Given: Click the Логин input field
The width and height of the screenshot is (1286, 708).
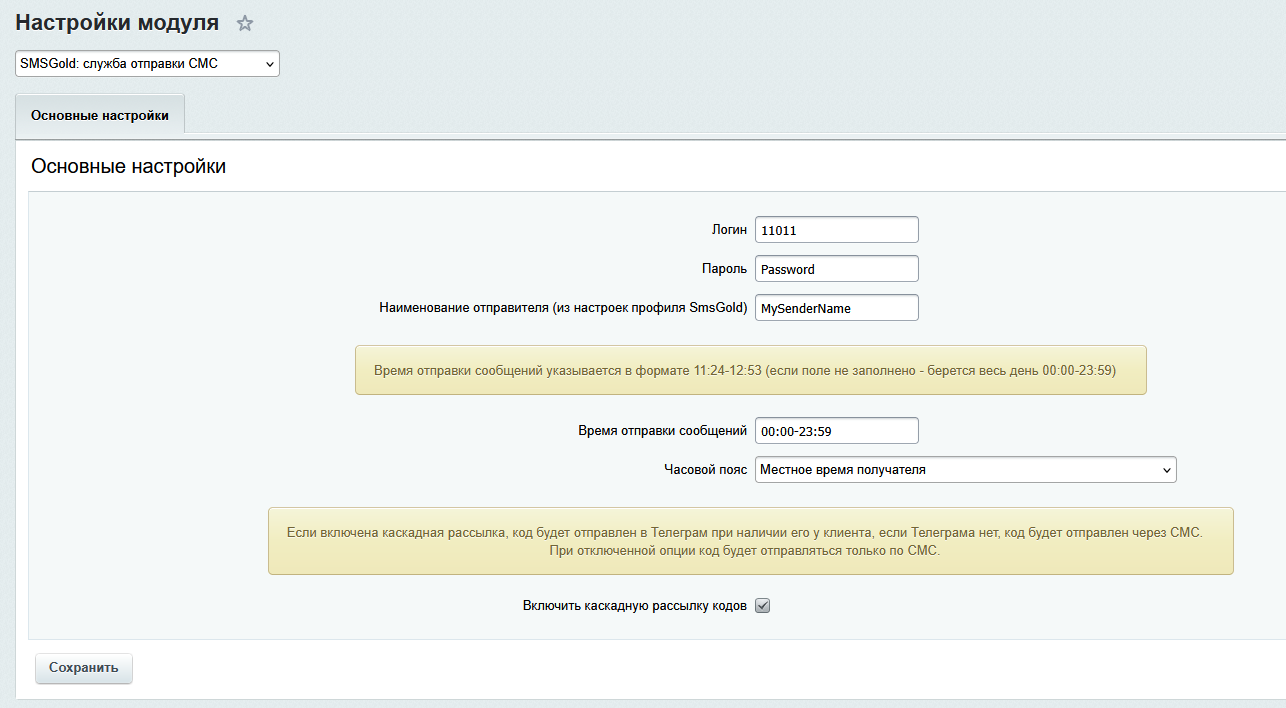Looking at the screenshot, I should pyautogui.click(x=836, y=230).
